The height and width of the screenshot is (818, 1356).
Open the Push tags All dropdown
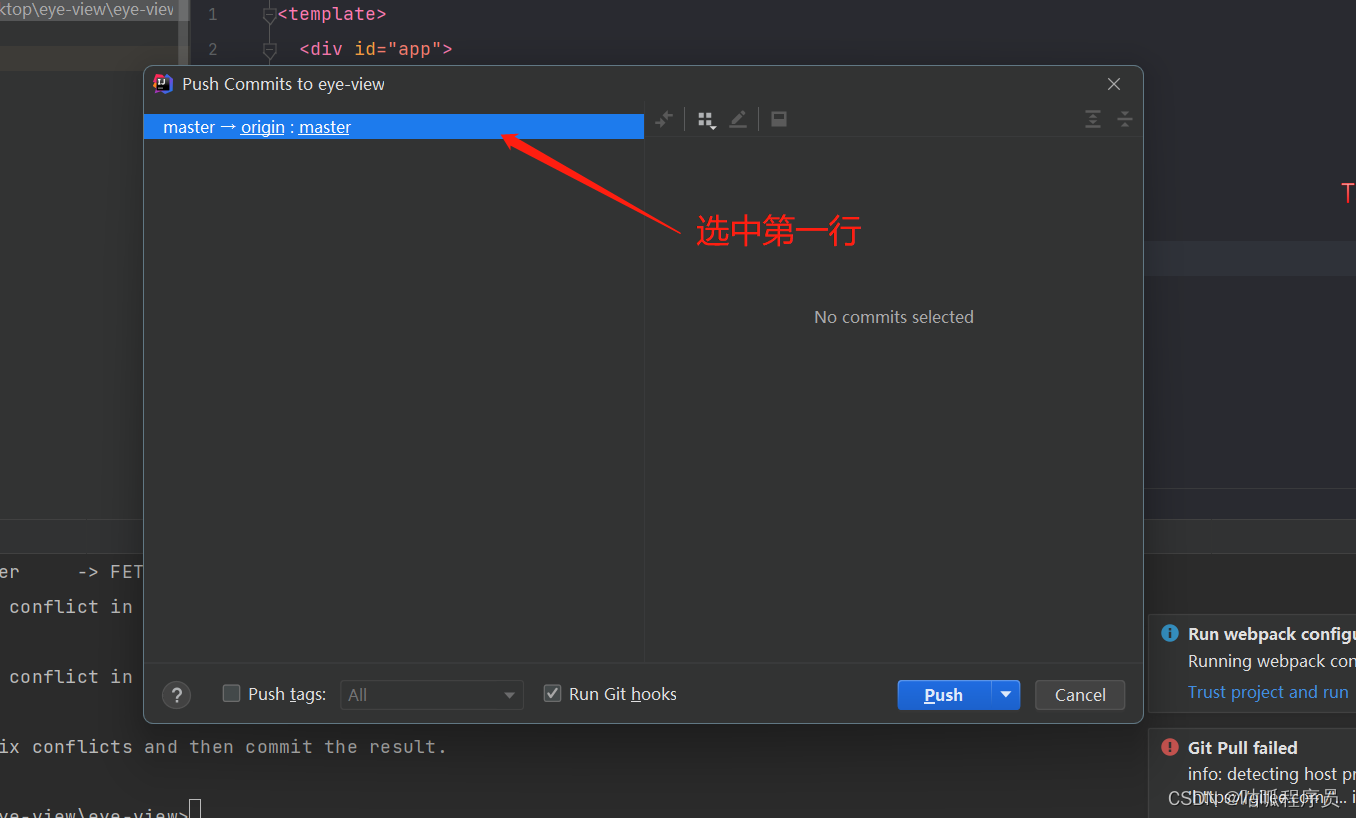(x=432, y=695)
